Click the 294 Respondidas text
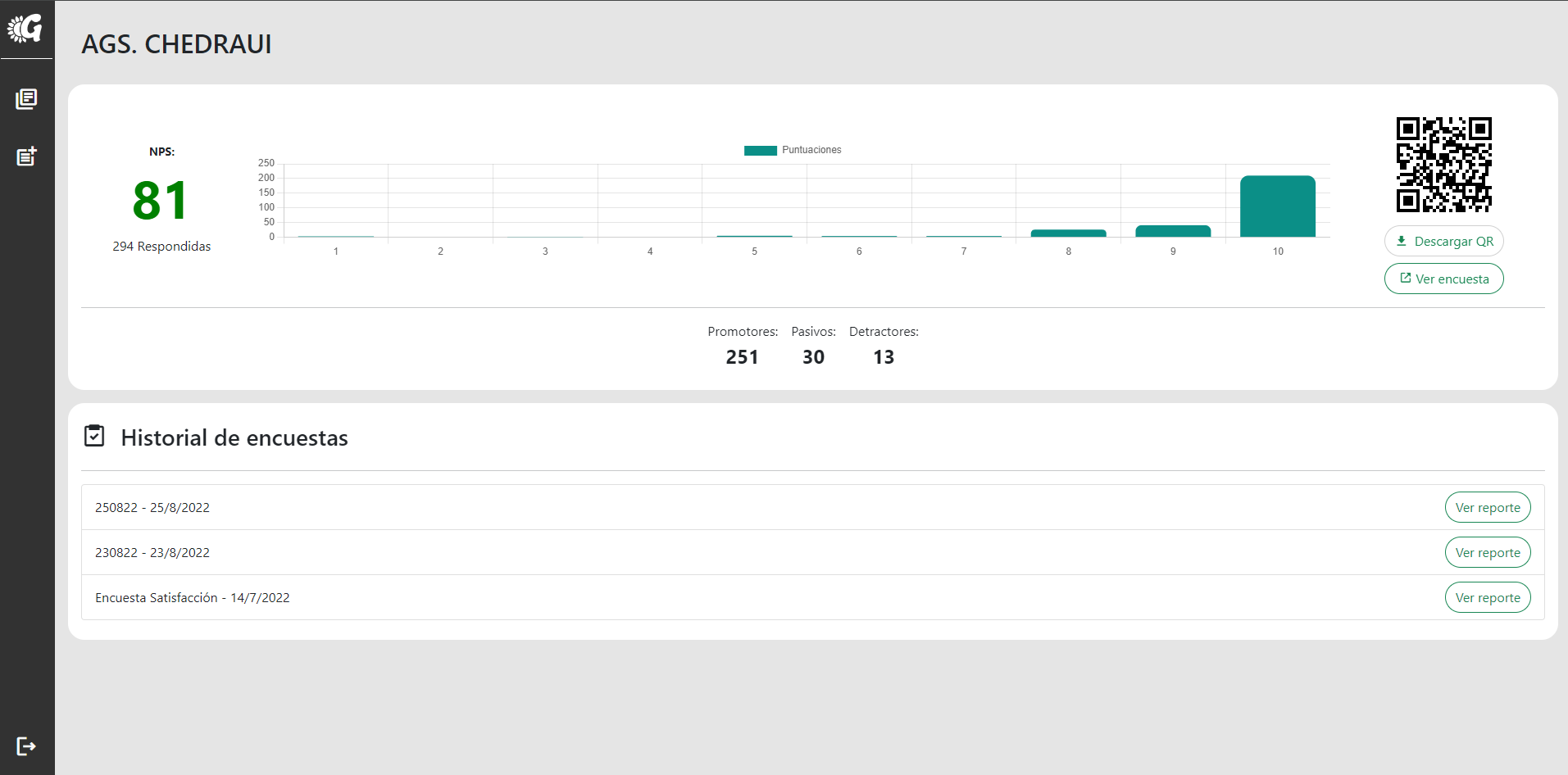The width and height of the screenshot is (1568, 775). [x=161, y=247]
